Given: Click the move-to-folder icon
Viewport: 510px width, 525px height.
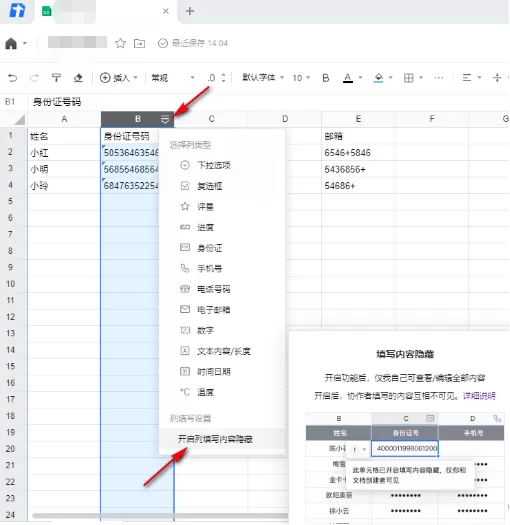Looking at the screenshot, I should click(139, 43).
